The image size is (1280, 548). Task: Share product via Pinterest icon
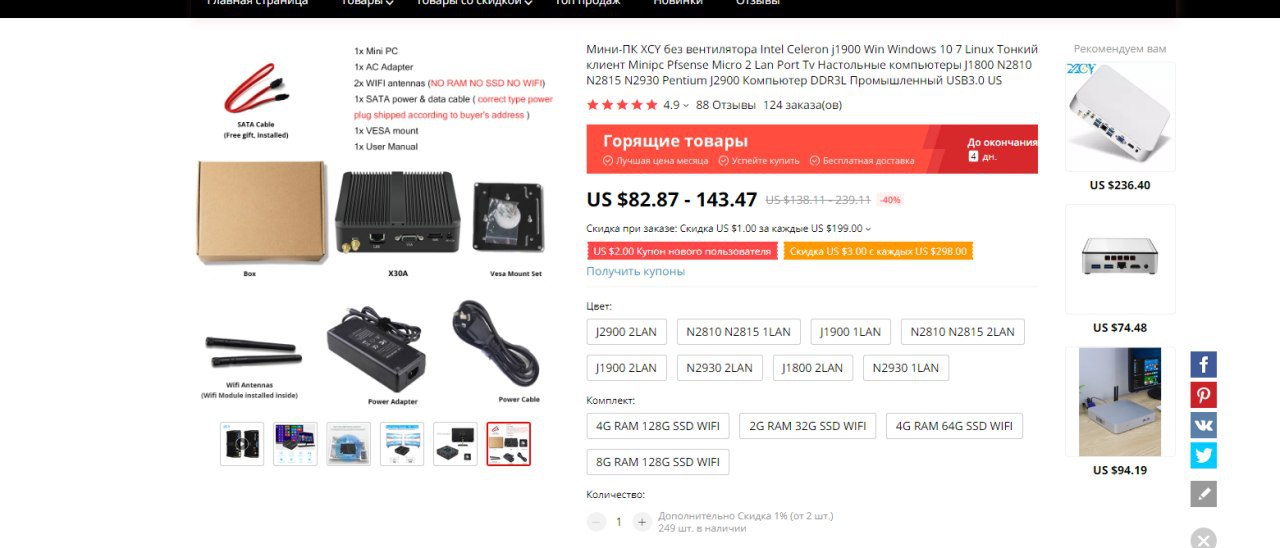tap(1203, 395)
